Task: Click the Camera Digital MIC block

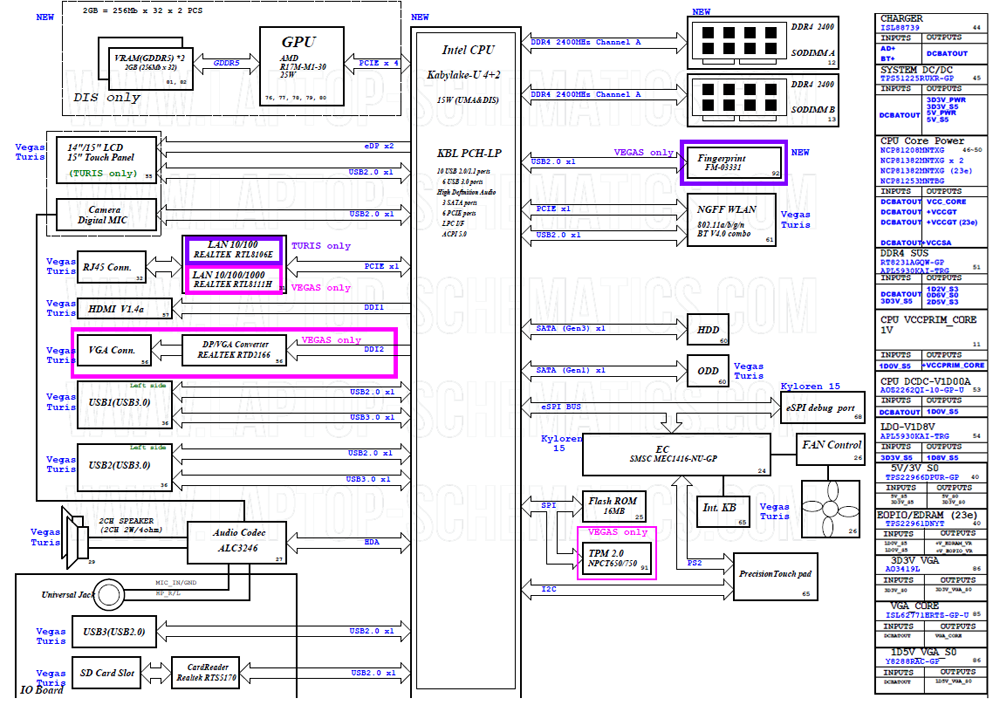Action: point(107,214)
